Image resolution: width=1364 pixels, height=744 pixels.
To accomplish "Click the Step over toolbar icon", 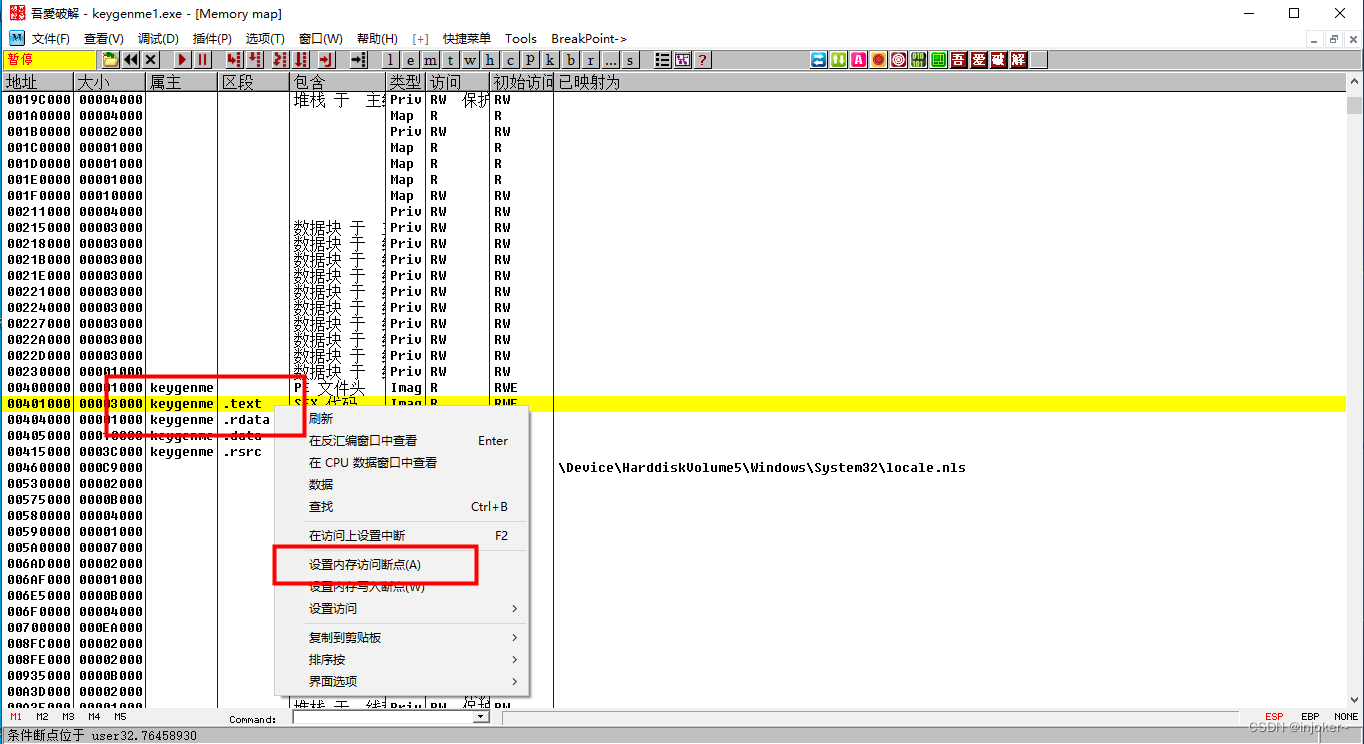I will pyautogui.click(x=254, y=60).
